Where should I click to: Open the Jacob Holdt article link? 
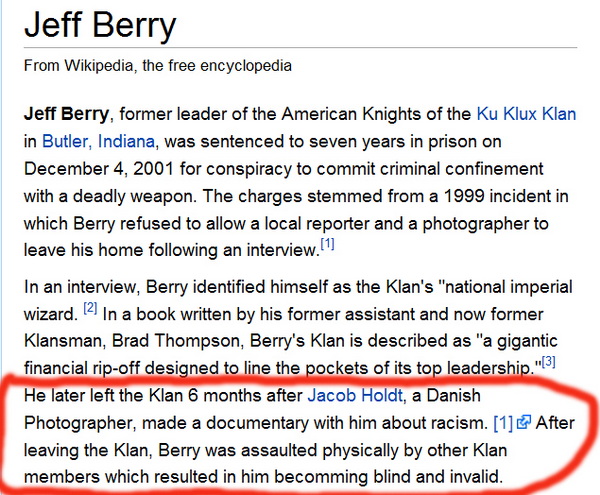pyautogui.click(x=348, y=396)
